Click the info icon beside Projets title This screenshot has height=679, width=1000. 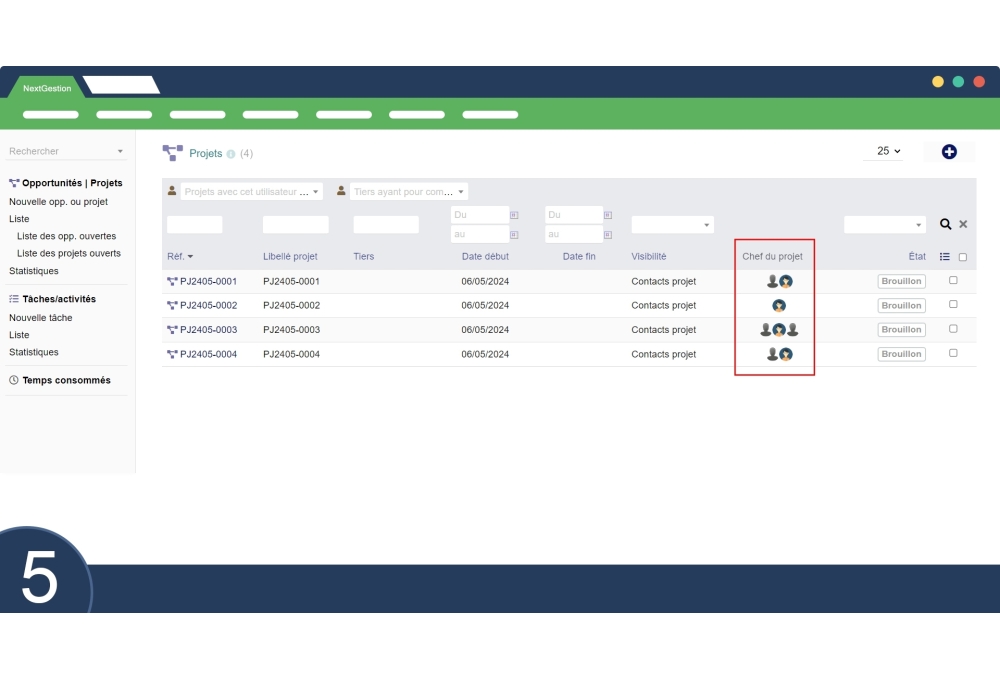pos(231,154)
